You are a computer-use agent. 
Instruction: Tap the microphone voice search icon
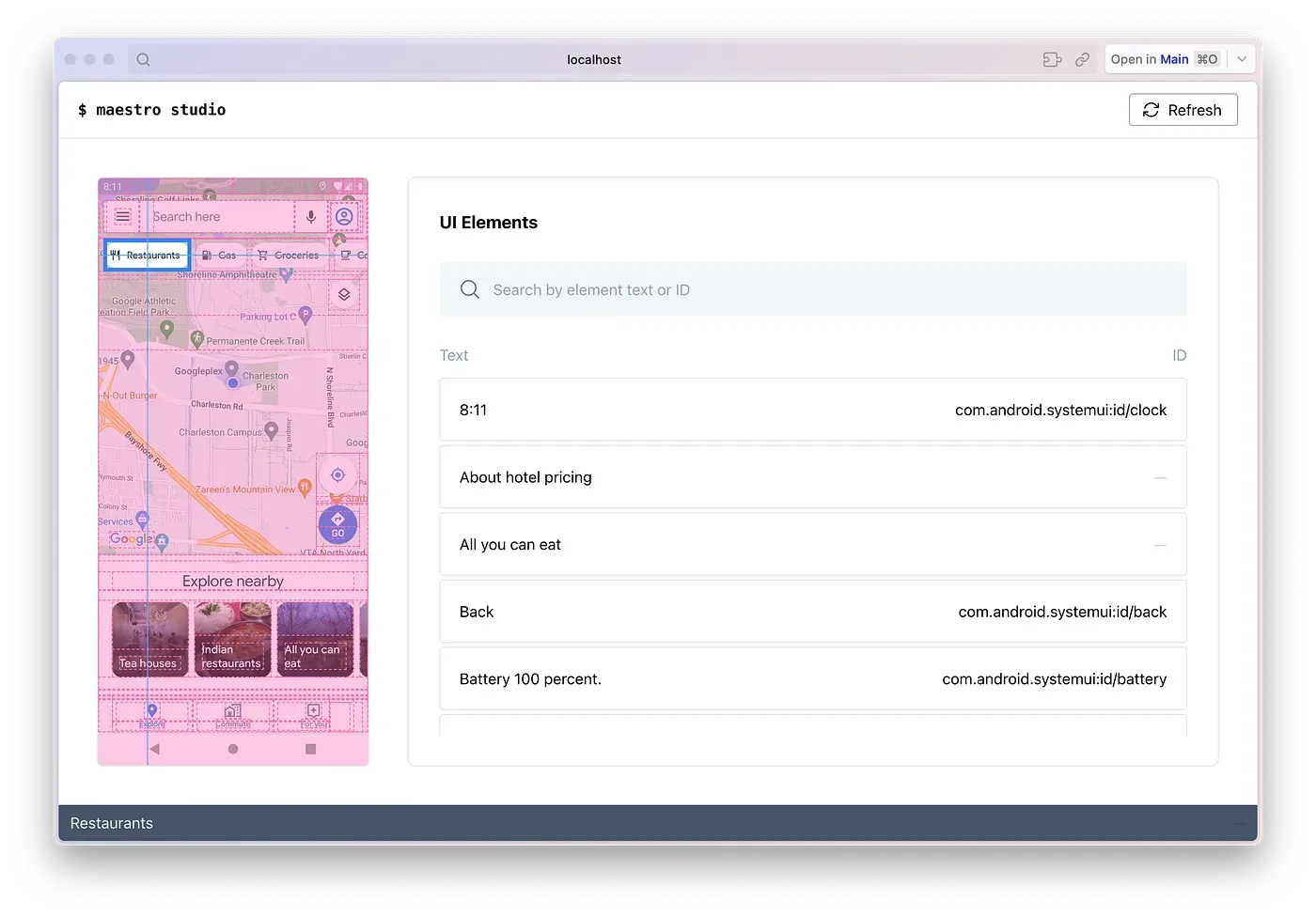(311, 217)
